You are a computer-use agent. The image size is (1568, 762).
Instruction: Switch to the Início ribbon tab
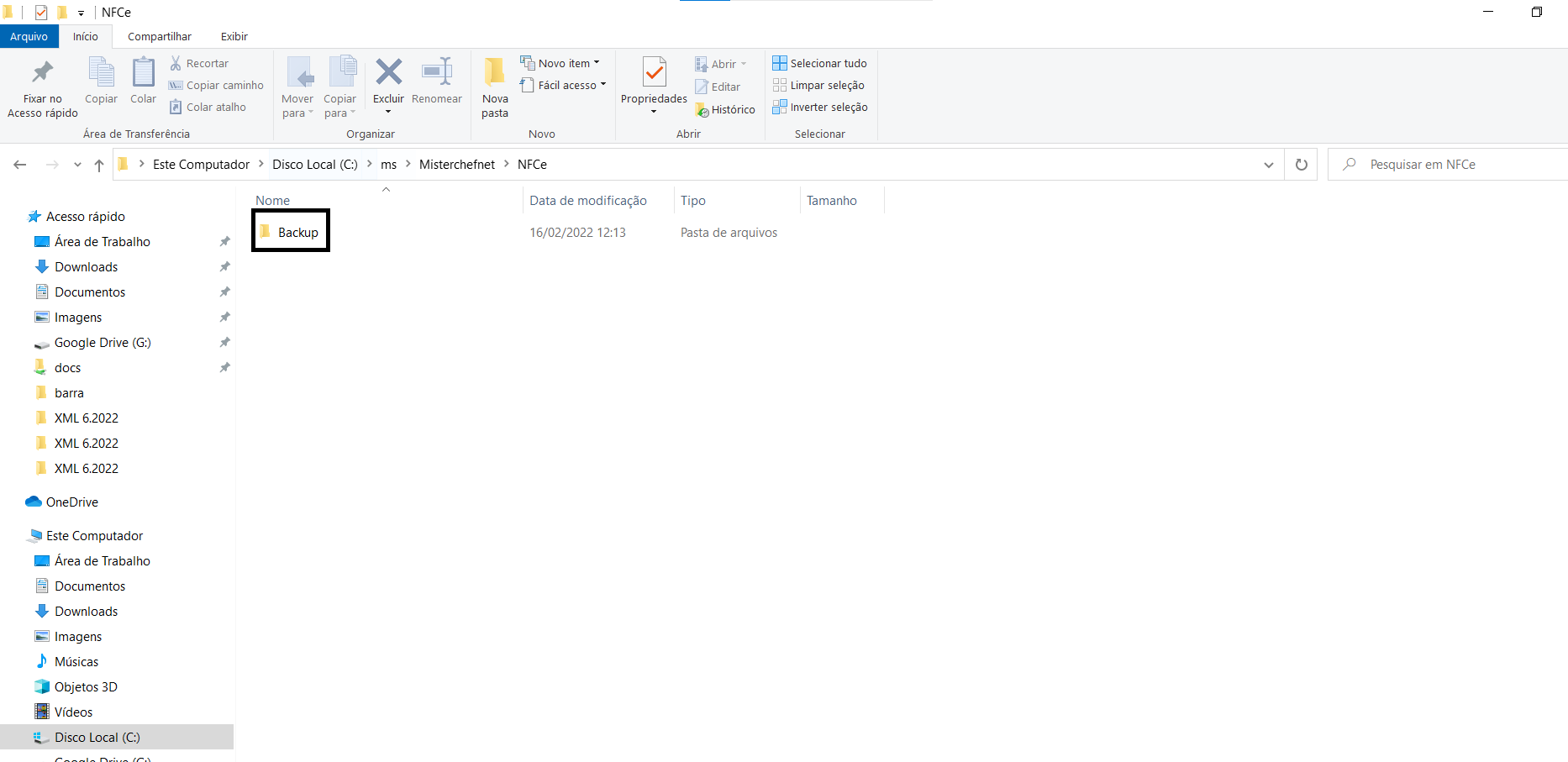[86, 36]
